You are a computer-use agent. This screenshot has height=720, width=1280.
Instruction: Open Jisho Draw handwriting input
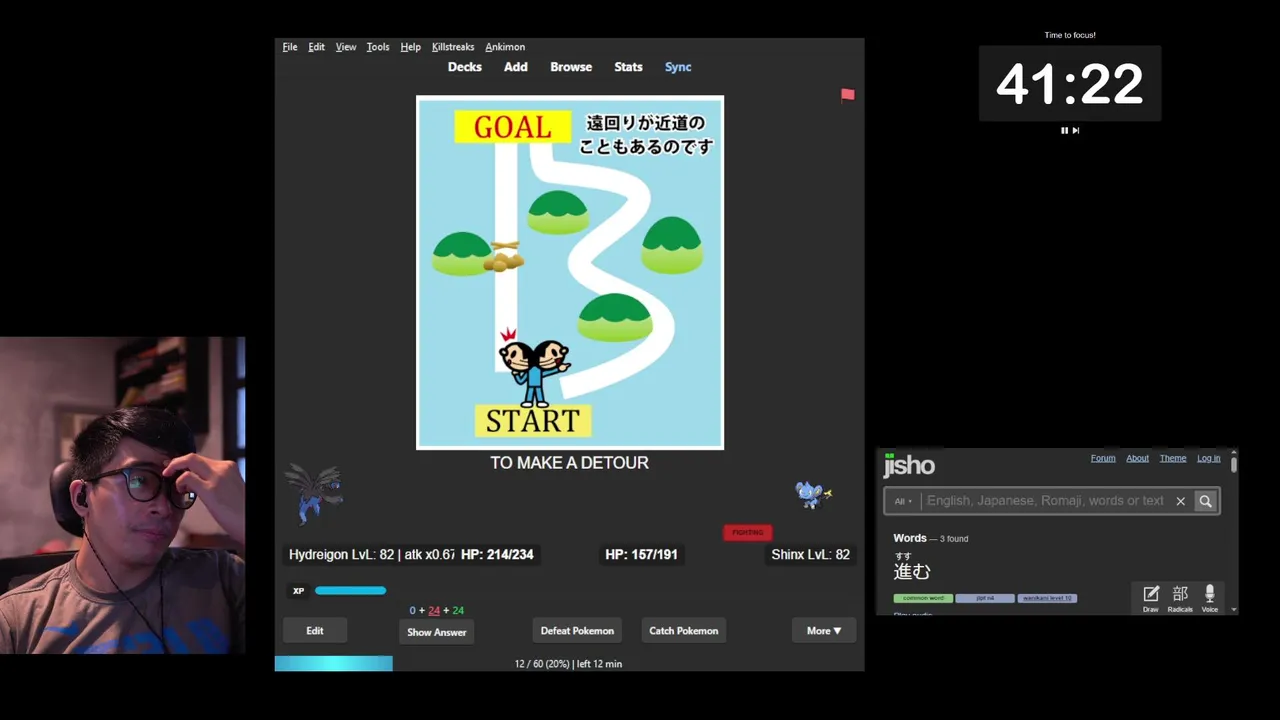[x=1151, y=598]
